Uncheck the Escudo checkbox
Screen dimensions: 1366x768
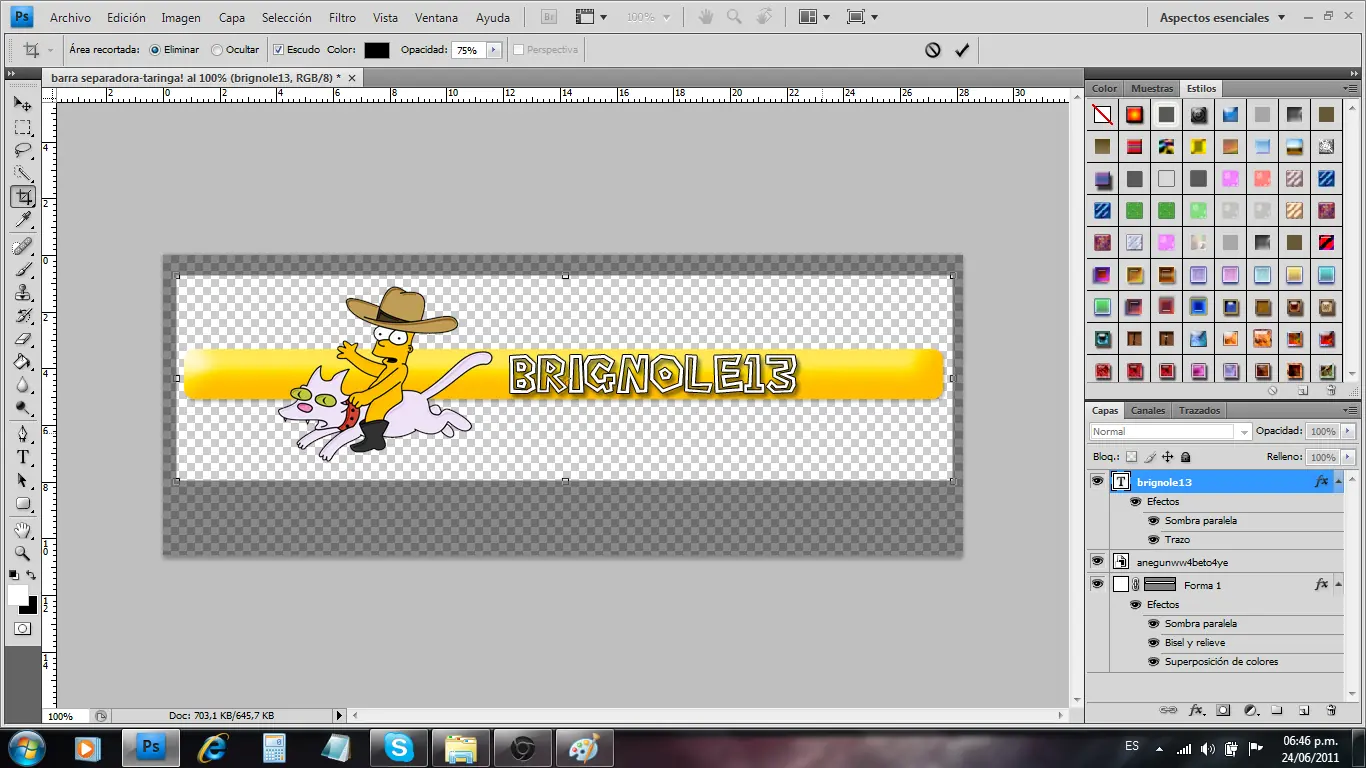click(x=279, y=50)
